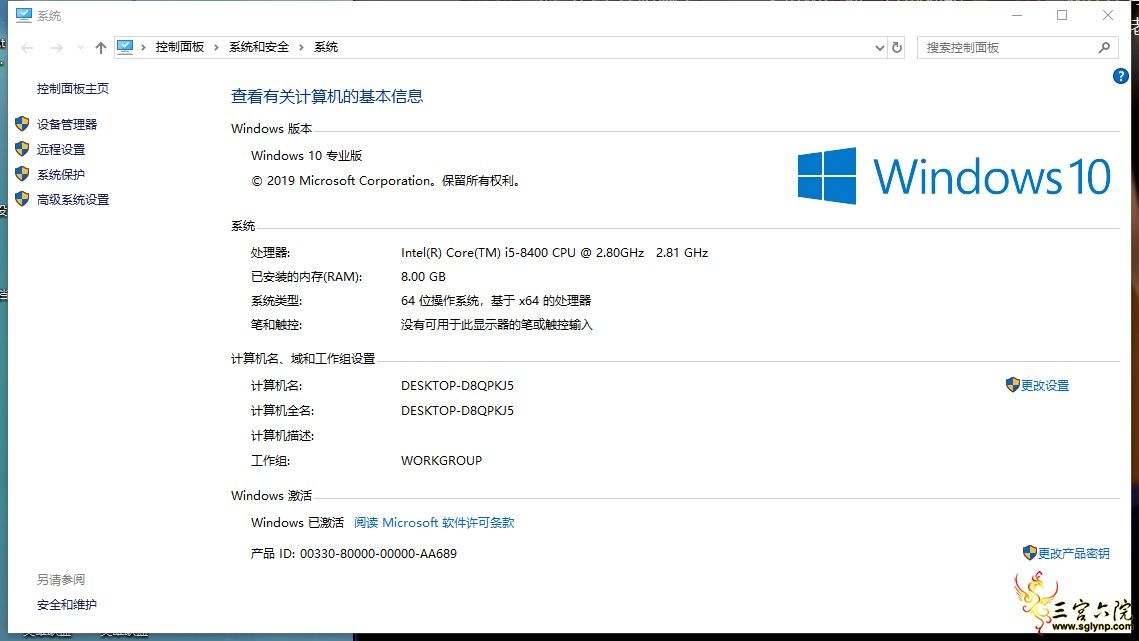Open help with the blue question mark
Image resolution: width=1139 pixels, height=641 pixels.
pyautogui.click(x=1120, y=76)
